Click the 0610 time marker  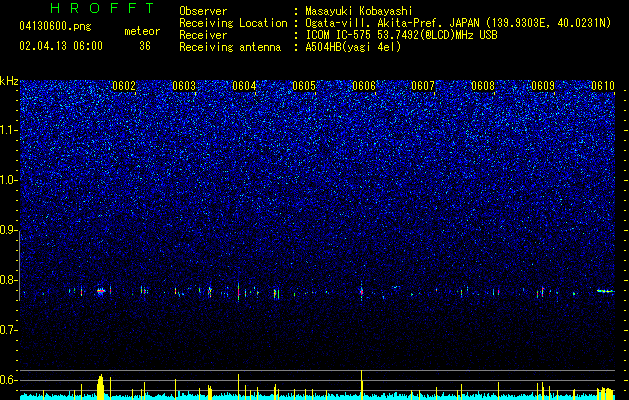[603, 86]
